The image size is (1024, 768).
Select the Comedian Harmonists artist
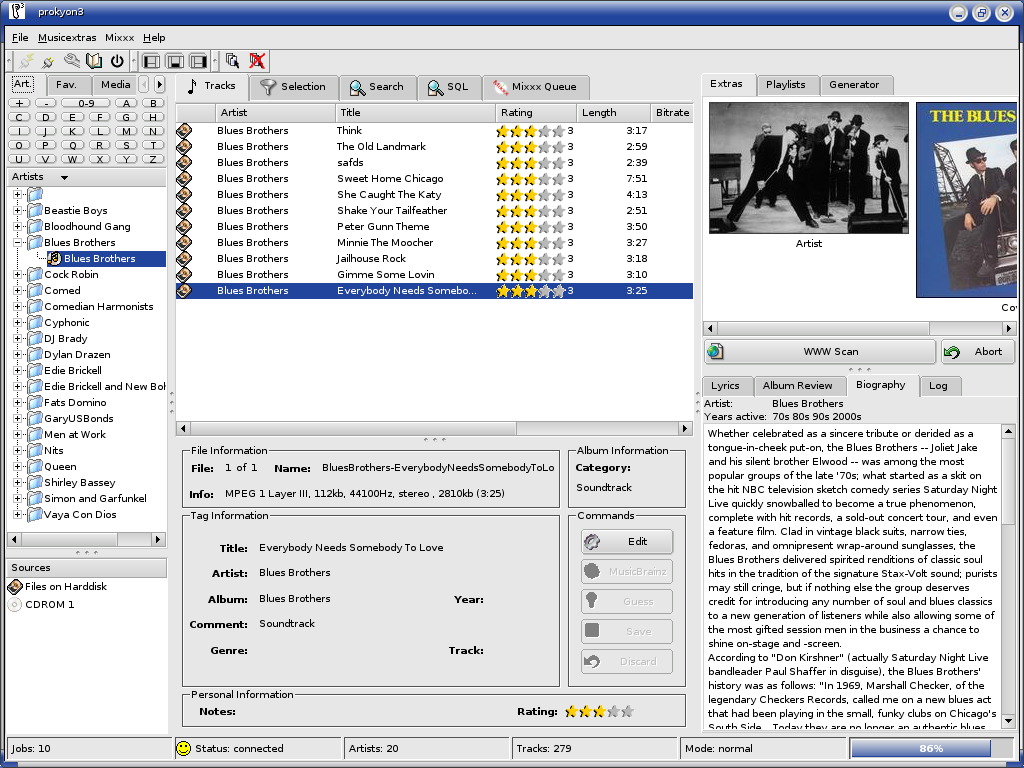click(99, 306)
